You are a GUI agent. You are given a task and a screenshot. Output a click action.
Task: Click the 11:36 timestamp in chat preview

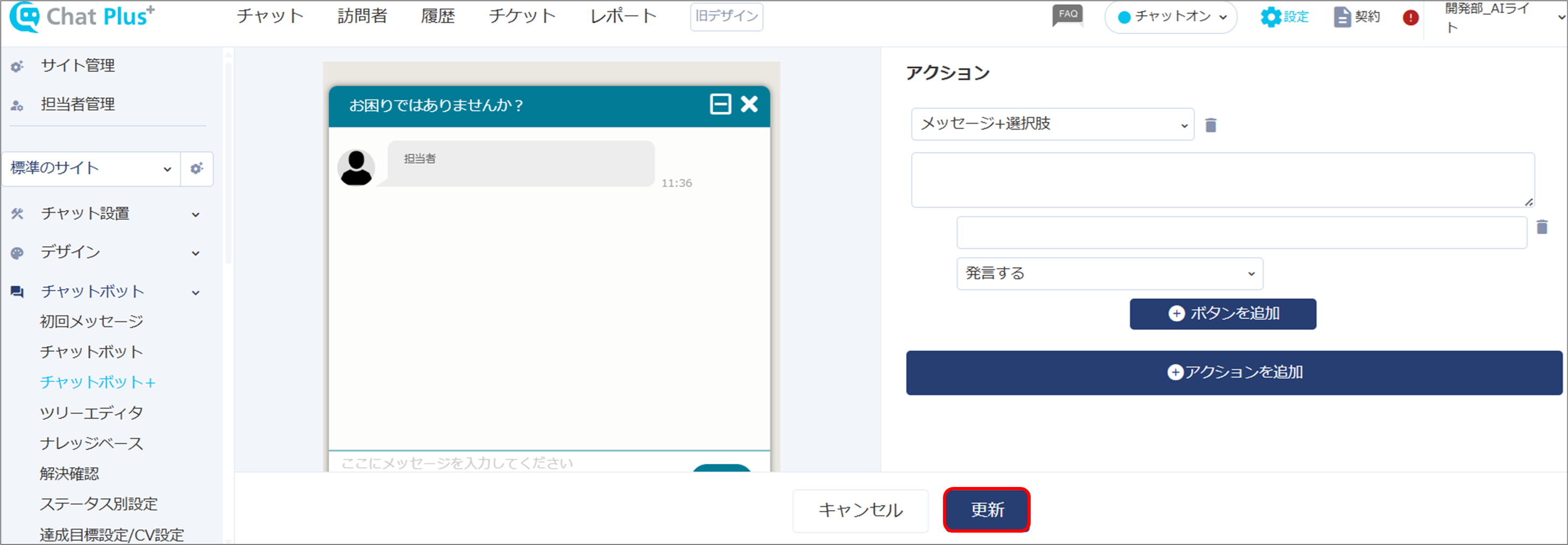pyautogui.click(x=676, y=183)
